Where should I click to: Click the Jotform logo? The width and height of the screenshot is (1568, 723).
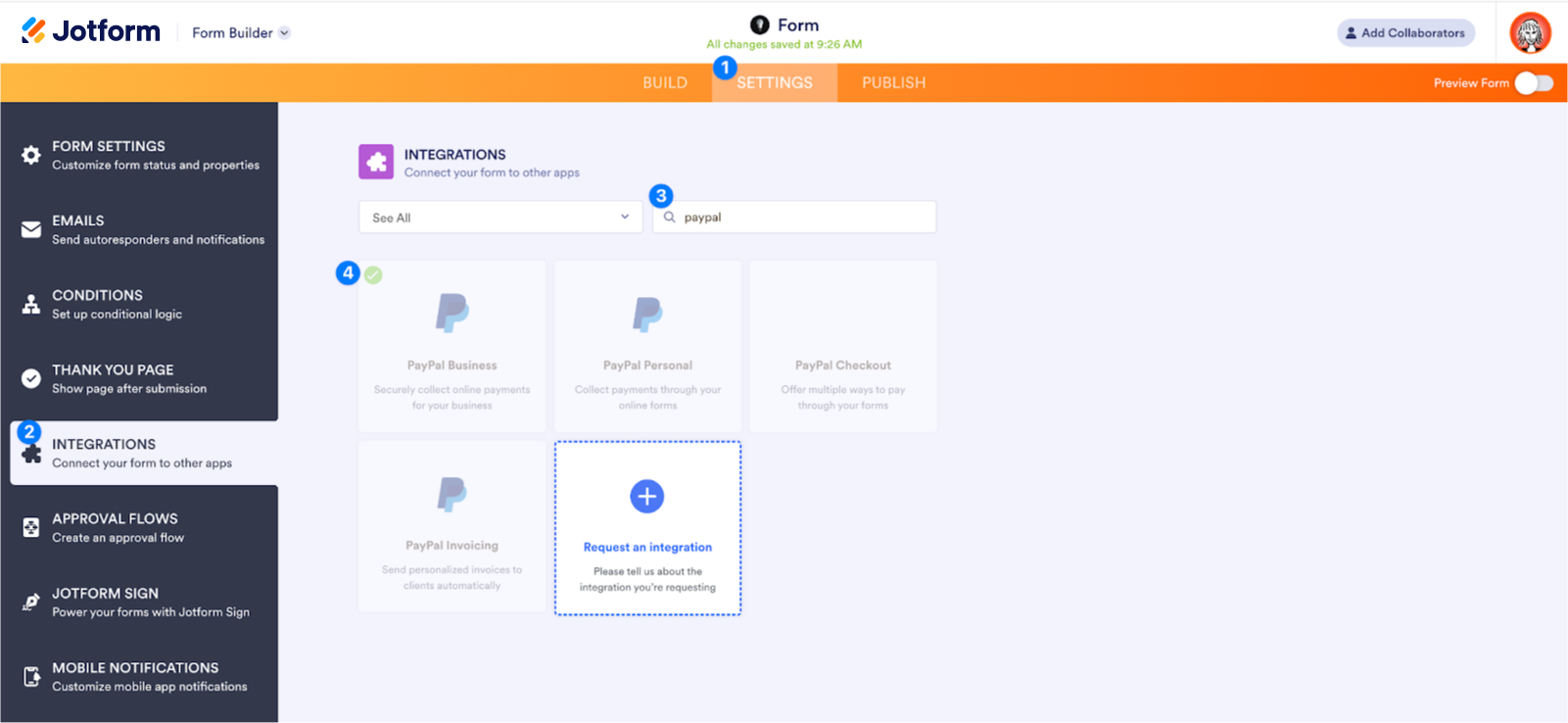coord(90,31)
